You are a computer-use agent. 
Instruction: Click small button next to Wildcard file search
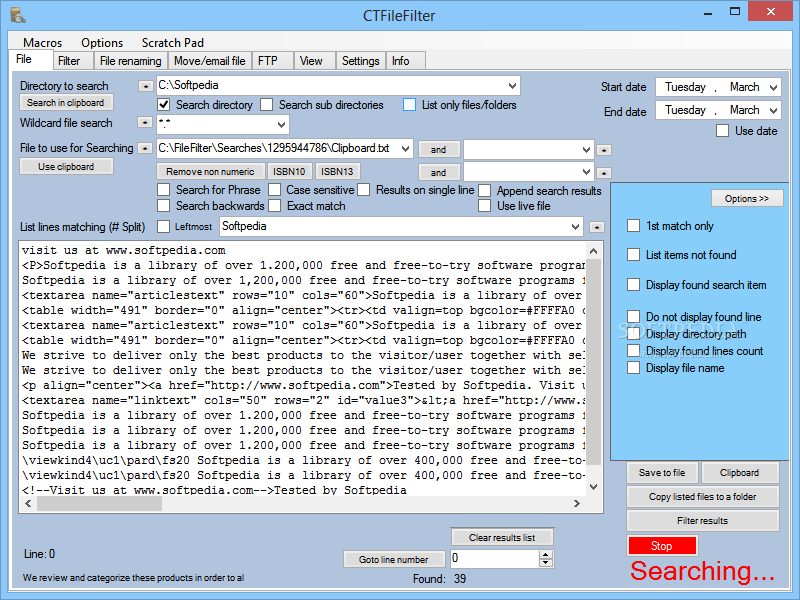pos(145,122)
